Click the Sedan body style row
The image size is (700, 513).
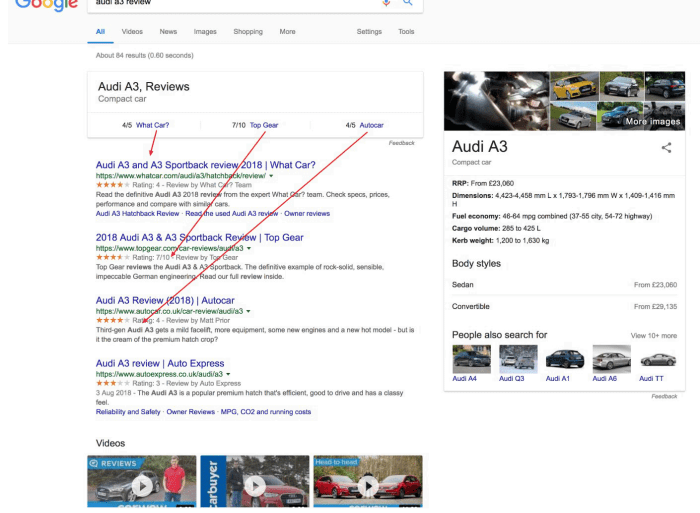point(564,285)
